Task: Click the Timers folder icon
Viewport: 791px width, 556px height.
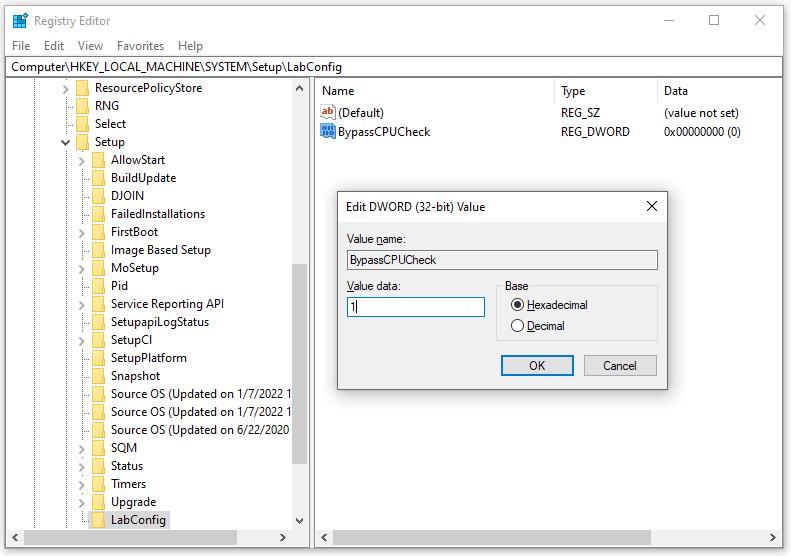Action: (x=99, y=484)
